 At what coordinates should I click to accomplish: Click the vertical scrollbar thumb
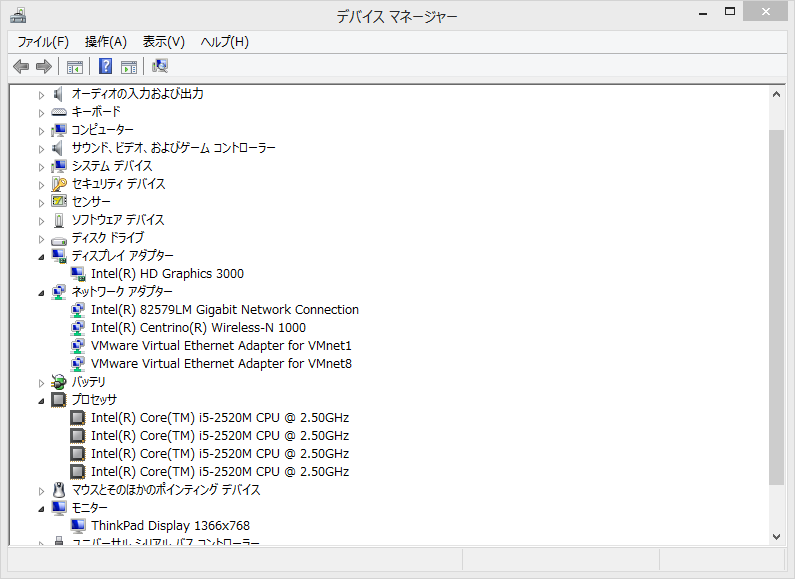(776, 307)
